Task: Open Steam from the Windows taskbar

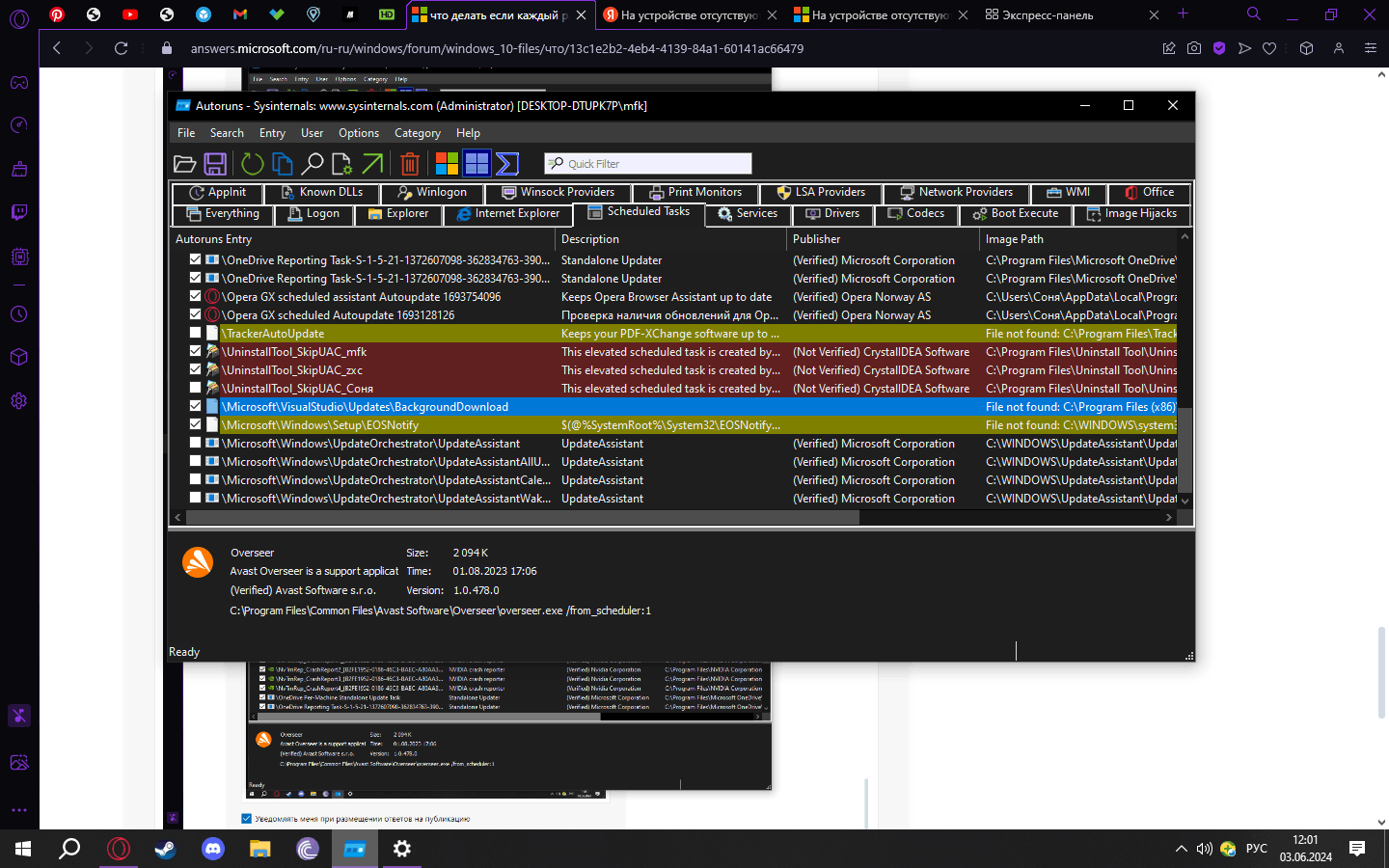Action: (x=165, y=849)
